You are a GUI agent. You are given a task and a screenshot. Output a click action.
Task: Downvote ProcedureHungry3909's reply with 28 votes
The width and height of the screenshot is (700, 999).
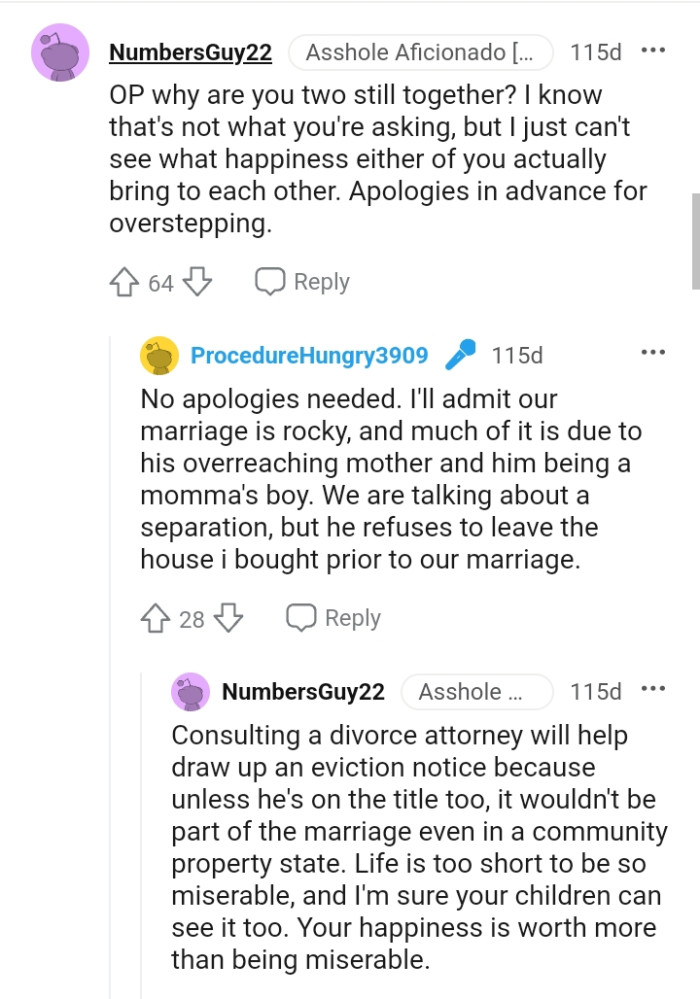point(229,619)
